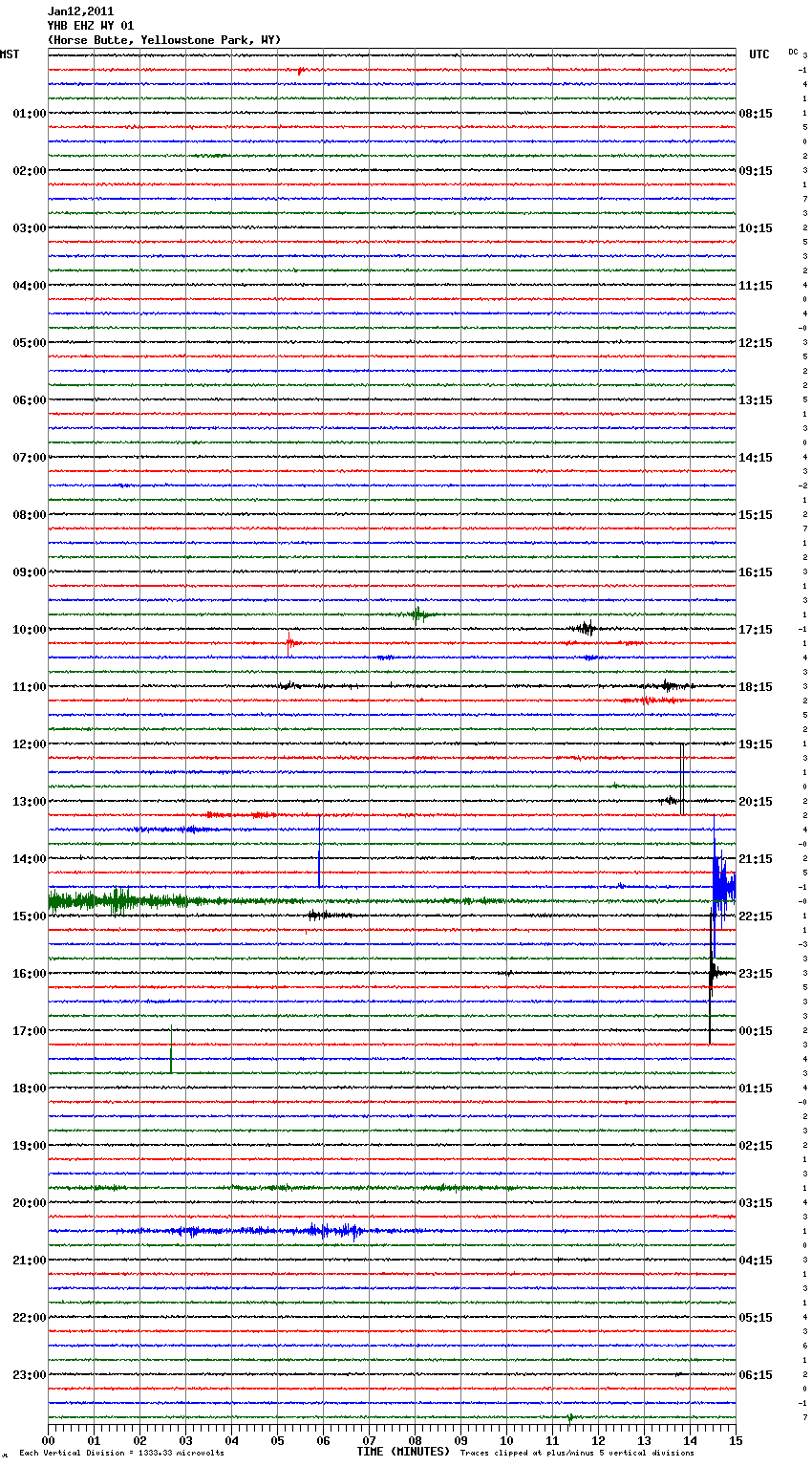Screen dimensions: 812x1466
Task: Click 'Each Vertical Division = 1333.33 microvolts' note
Action: (x=121, y=1454)
